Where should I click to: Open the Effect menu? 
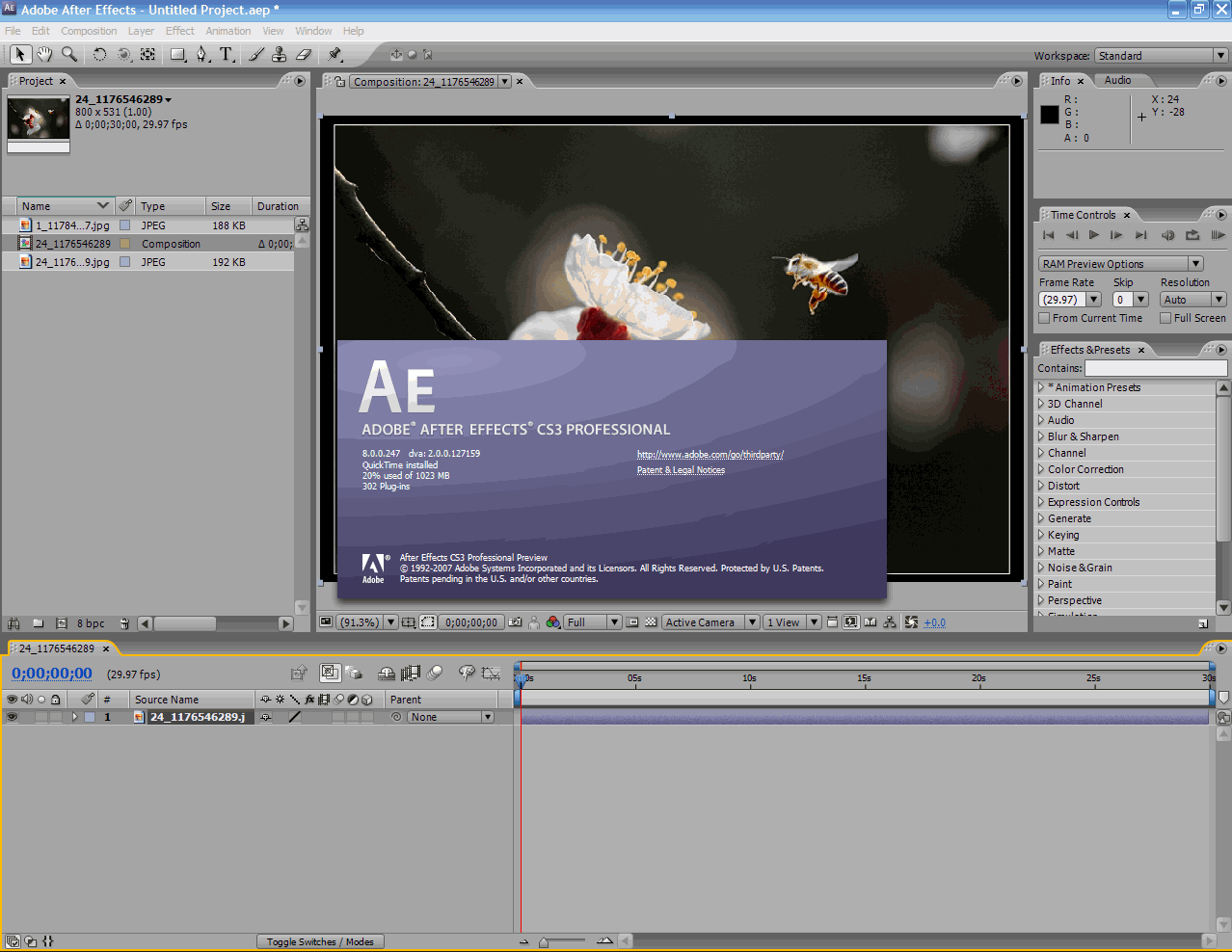coord(180,31)
